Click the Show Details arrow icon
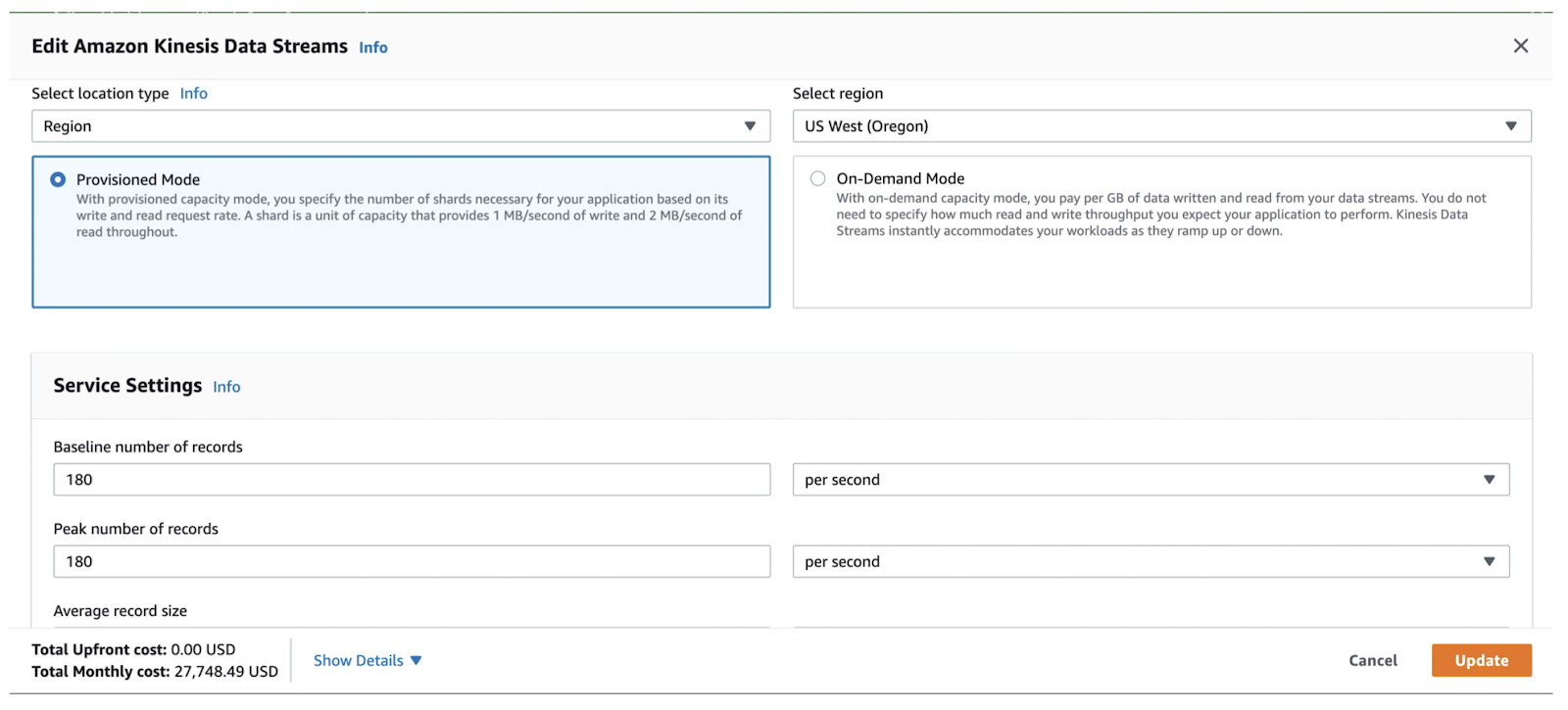 click(416, 660)
